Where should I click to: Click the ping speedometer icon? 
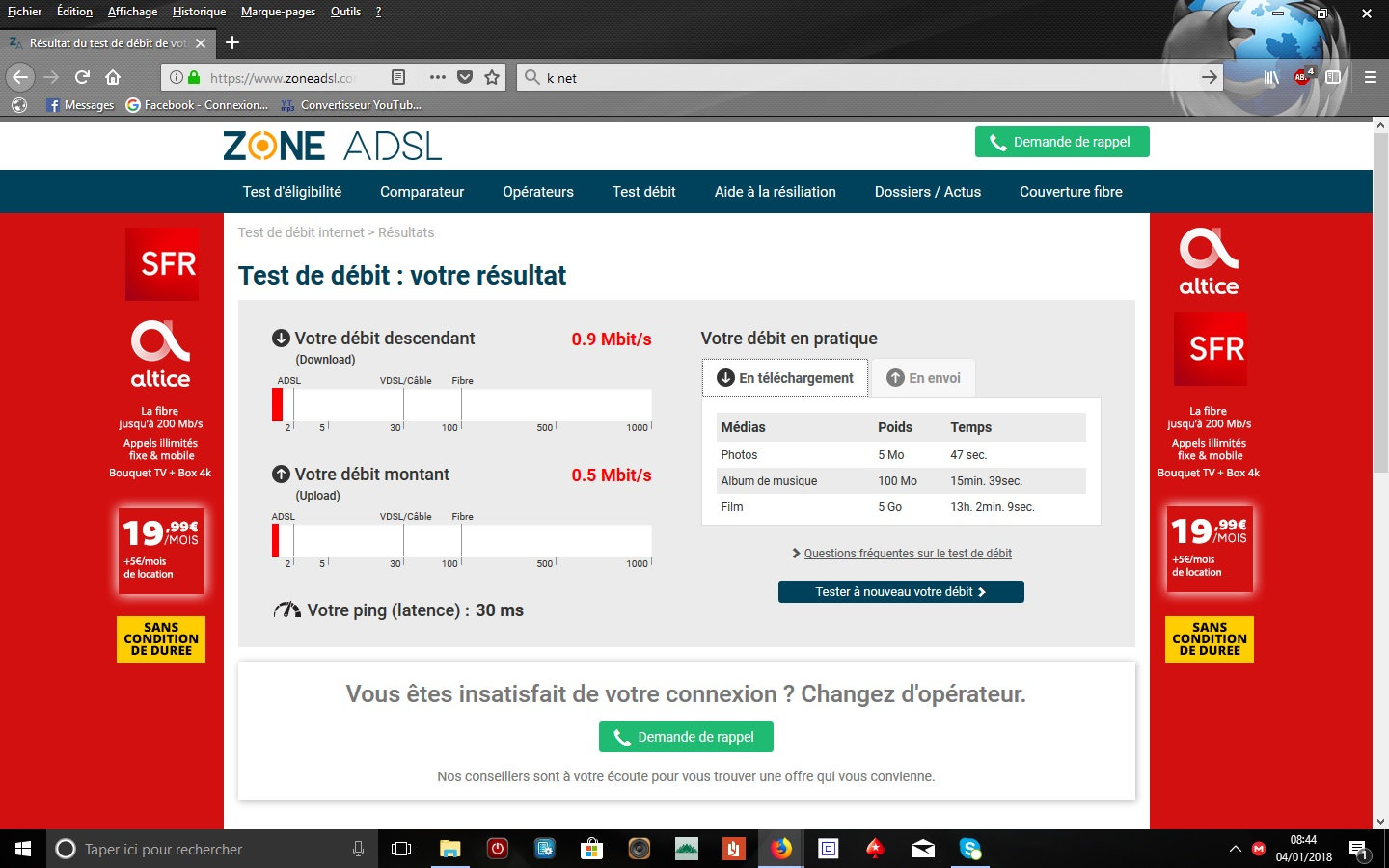[286, 610]
